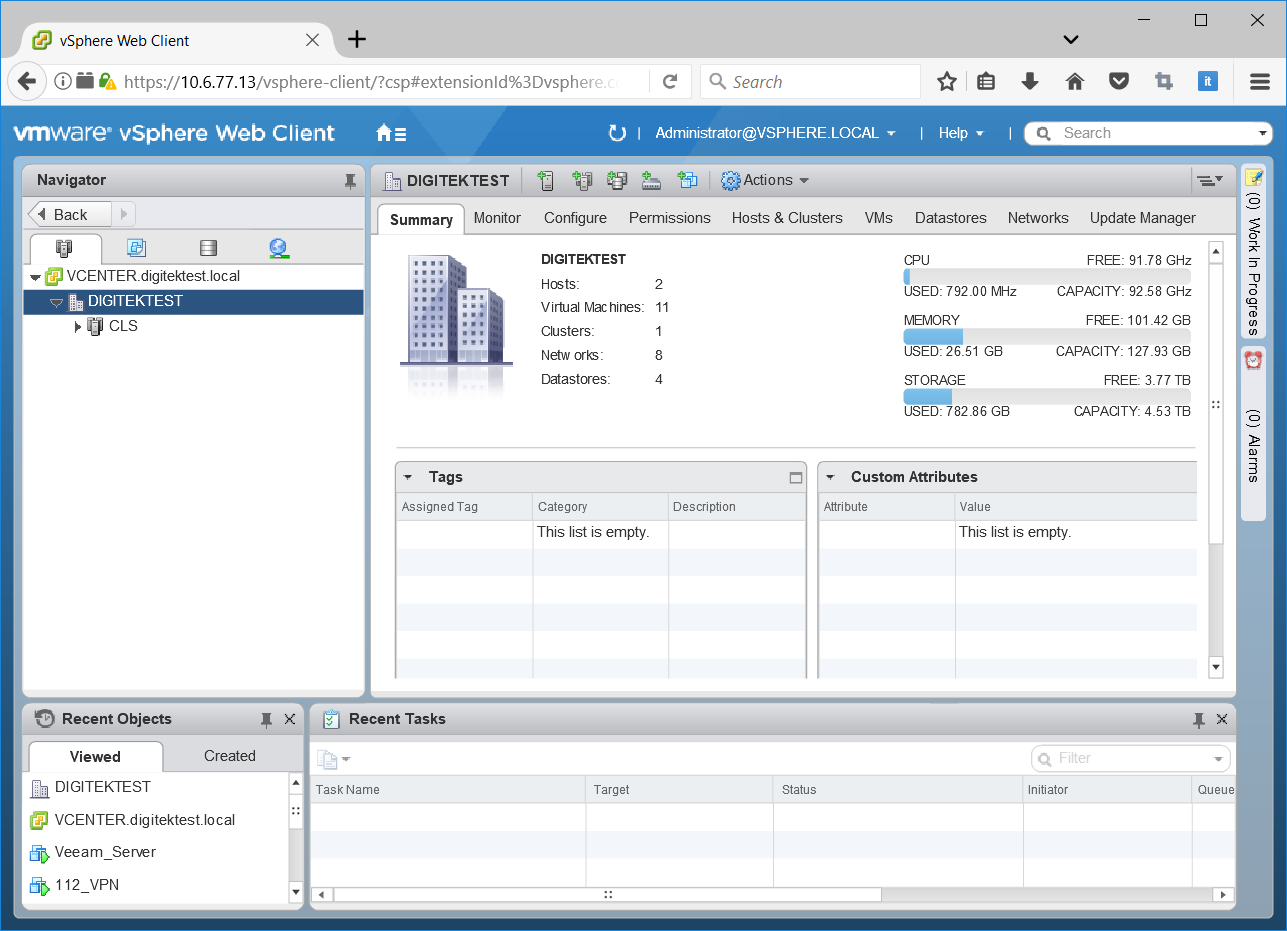Click the Firefox bookmark star icon

click(x=947, y=82)
